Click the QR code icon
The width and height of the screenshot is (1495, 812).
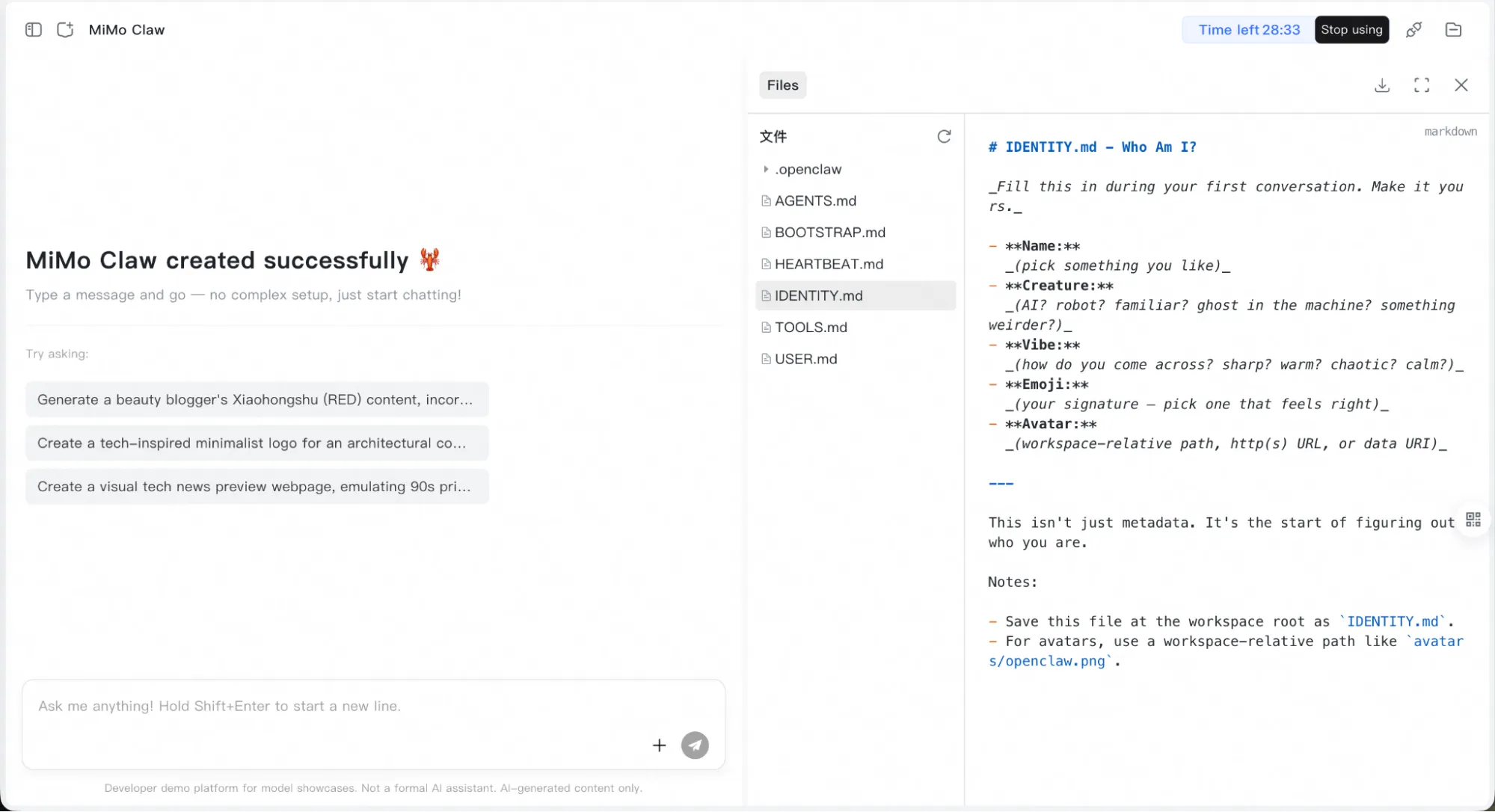[x=1473, y=520]
